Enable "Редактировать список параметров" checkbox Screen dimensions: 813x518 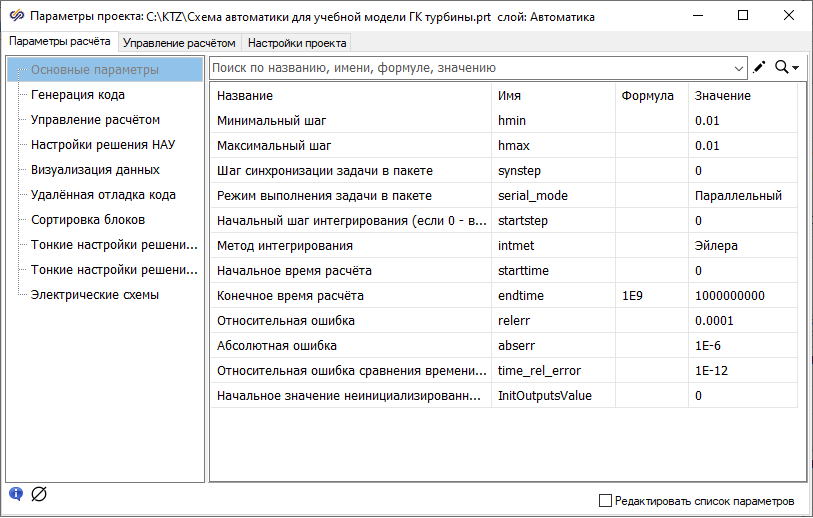coord(604,500)
